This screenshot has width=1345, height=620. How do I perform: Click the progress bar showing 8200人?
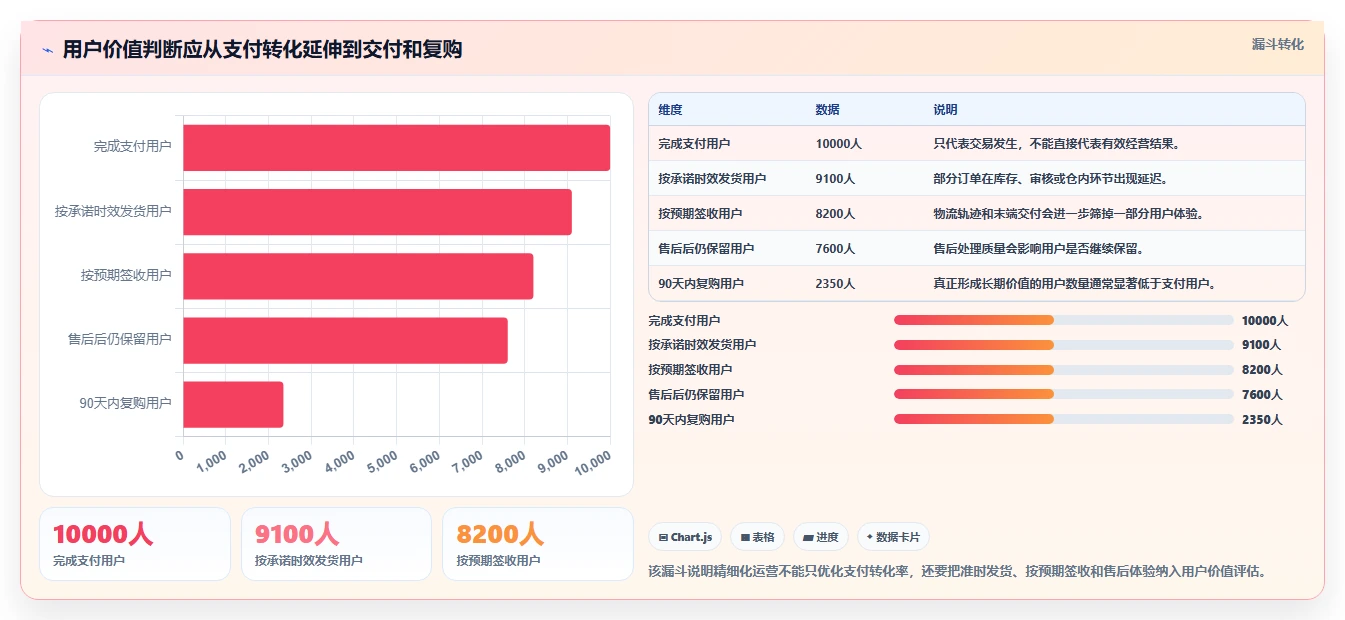coord(1064,370)
